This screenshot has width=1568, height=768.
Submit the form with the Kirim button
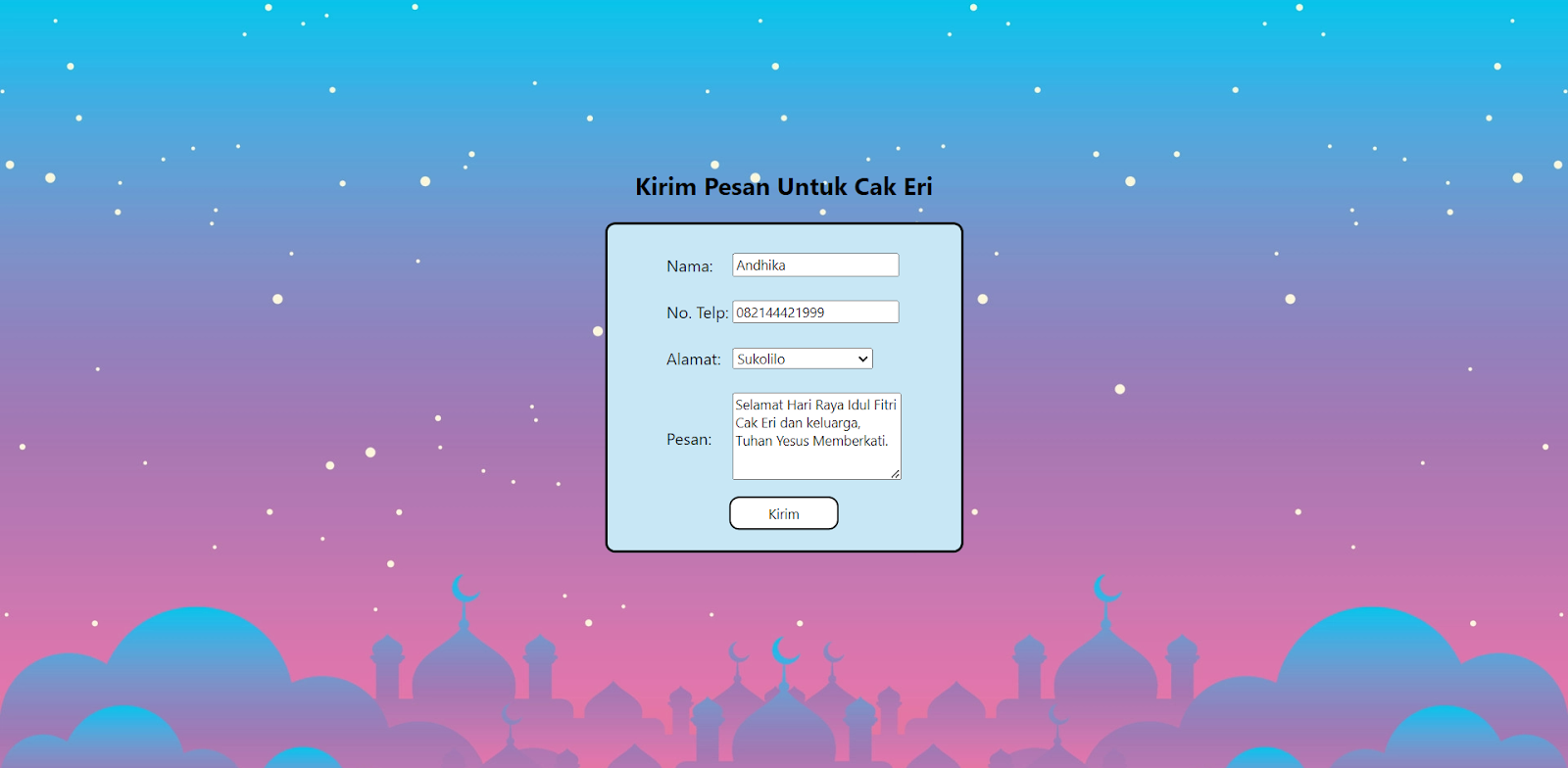[x=784, y=513]
